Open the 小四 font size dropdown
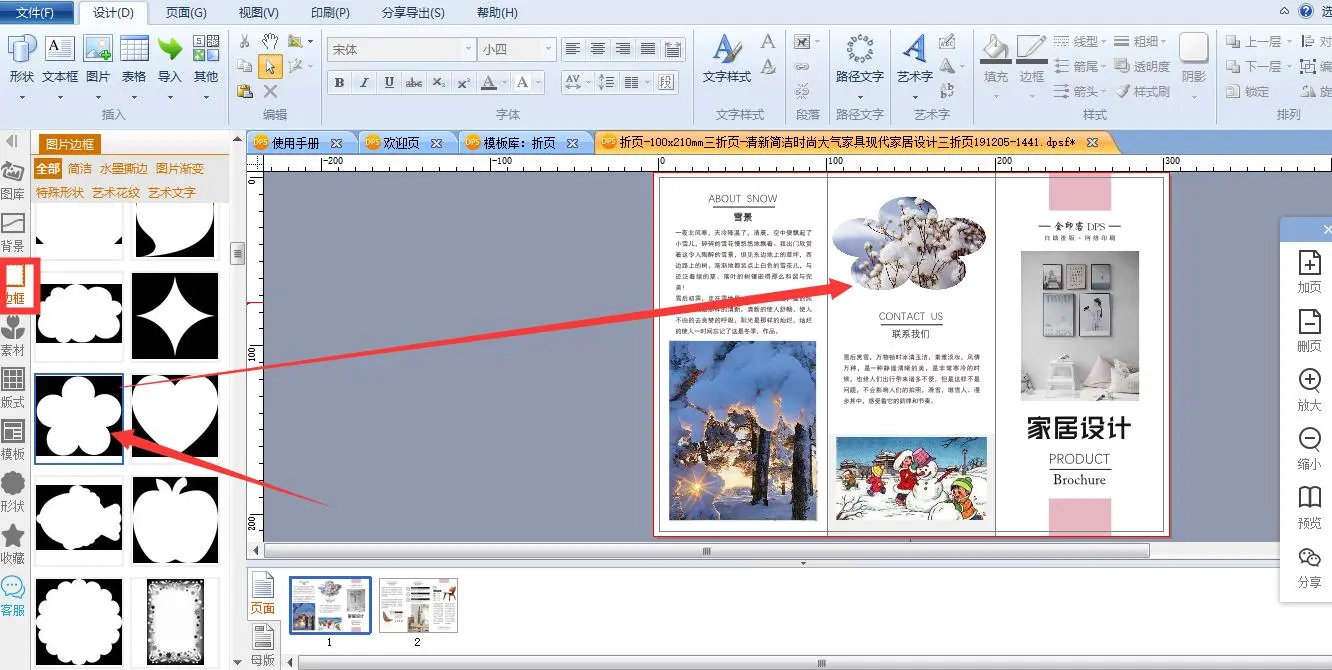Screen dimensions: 1332x670 547,49
